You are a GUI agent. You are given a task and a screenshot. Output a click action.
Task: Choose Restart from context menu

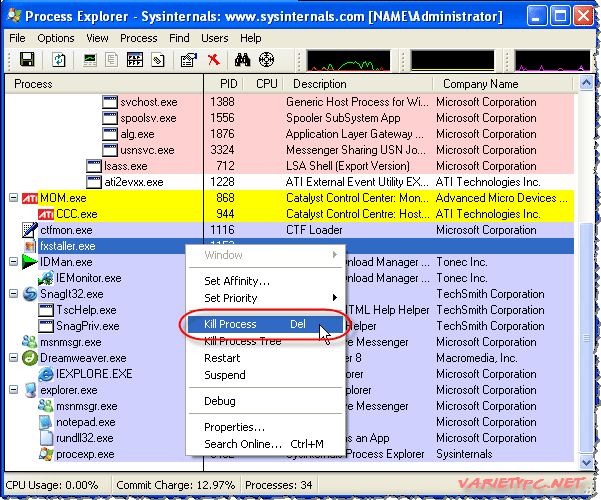point(265,358)
